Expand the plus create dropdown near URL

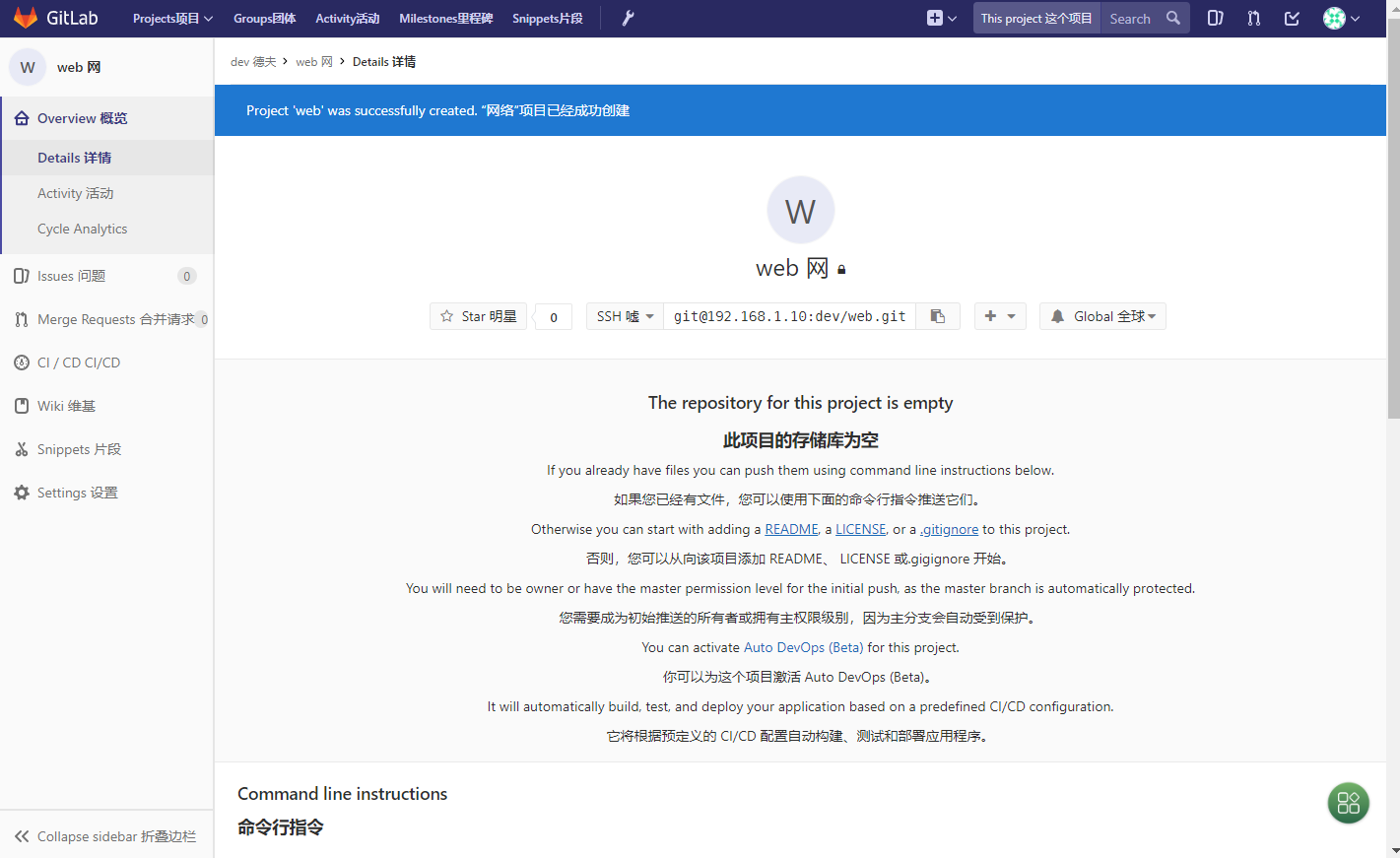tap(1000, 316)
